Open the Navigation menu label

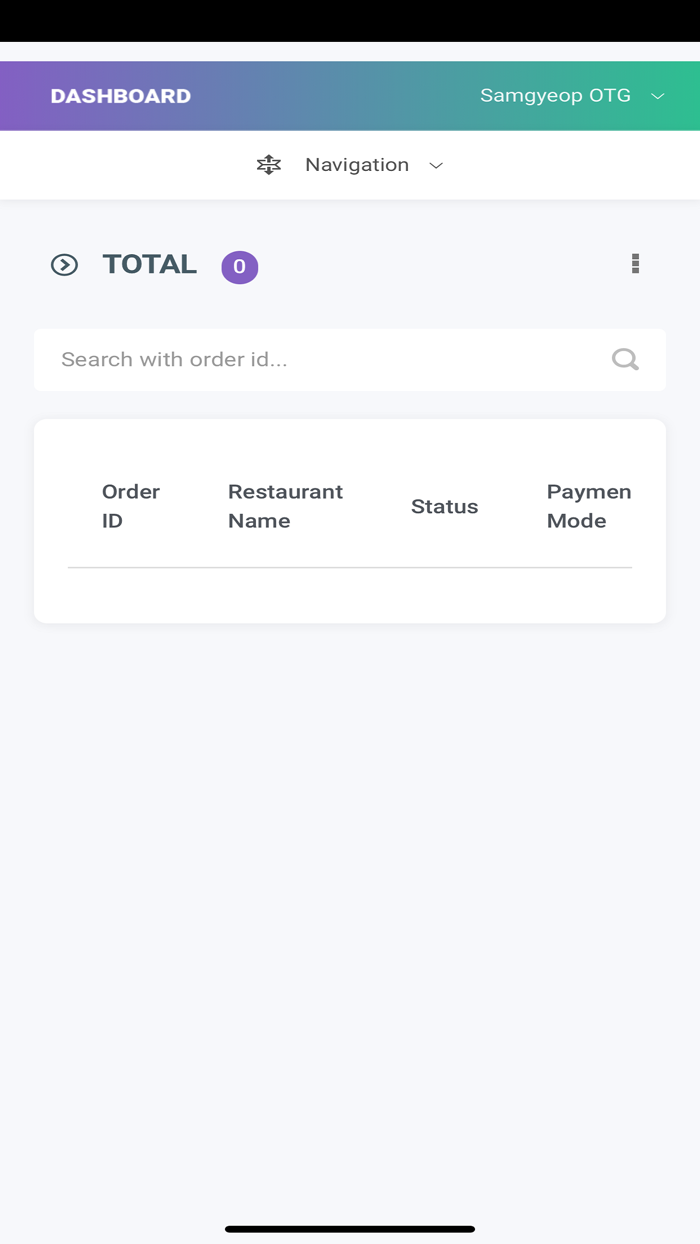click(x=357, y=165)
